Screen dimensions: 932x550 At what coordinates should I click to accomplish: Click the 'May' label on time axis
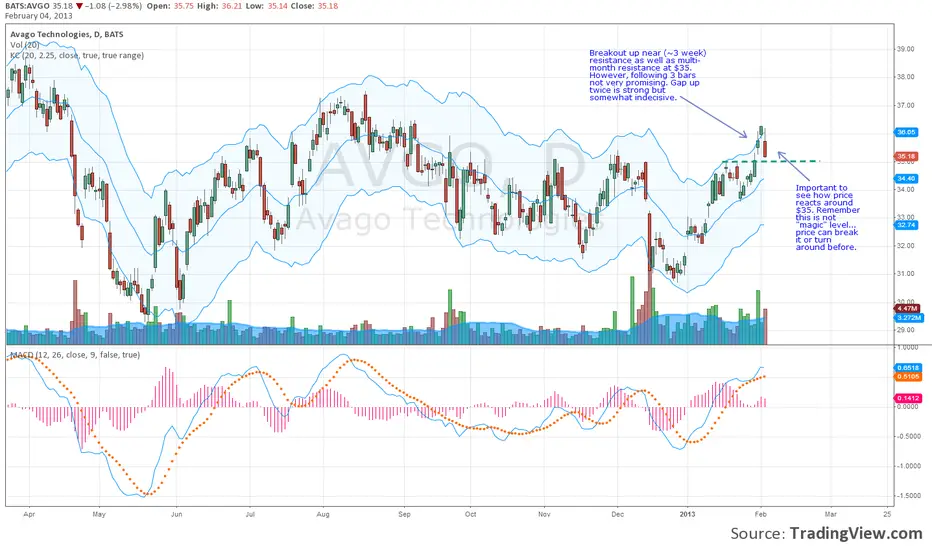pyautogui.click(x=99, y=514)
